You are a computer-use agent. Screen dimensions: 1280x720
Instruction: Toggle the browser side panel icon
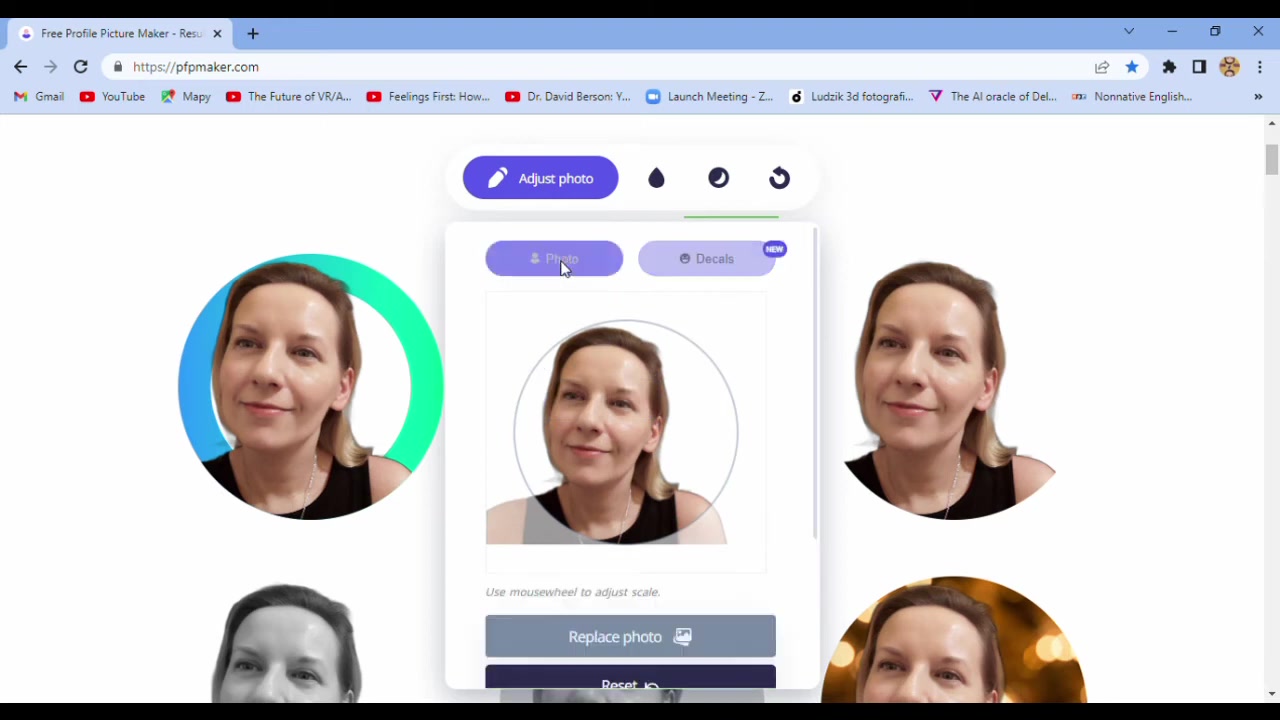click(1199, 67)
